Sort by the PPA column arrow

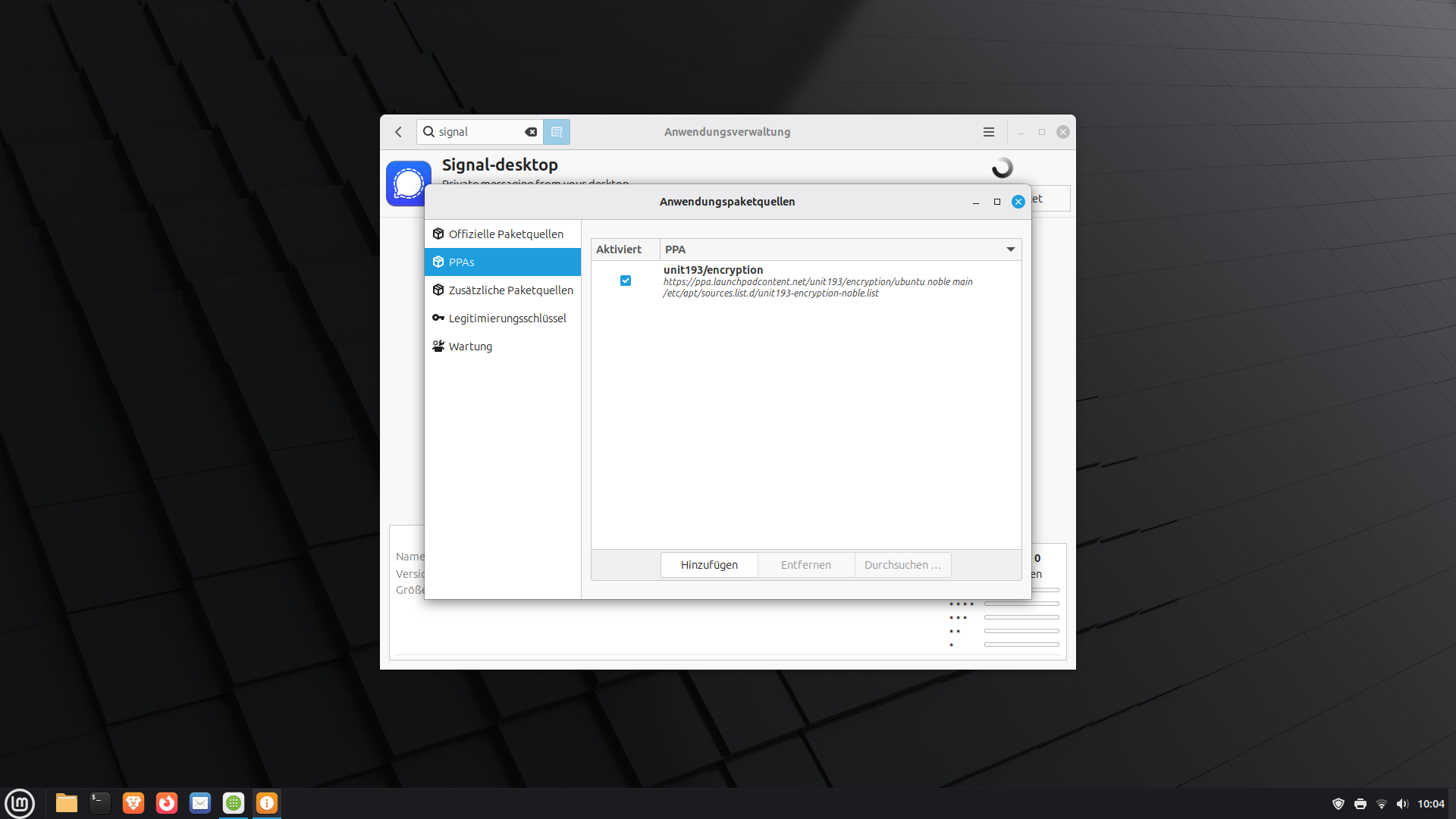click(1010, 249)
